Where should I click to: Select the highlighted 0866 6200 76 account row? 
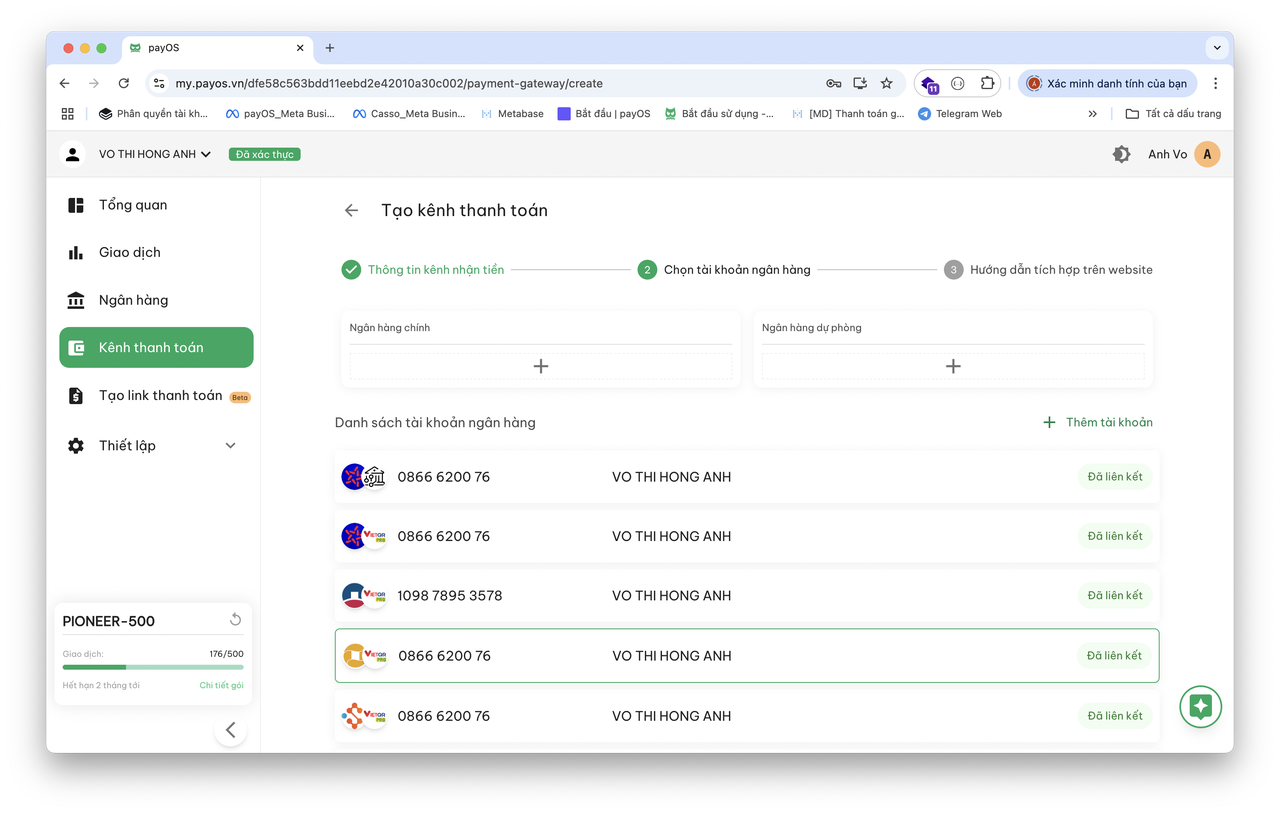[x=747, y=656]
